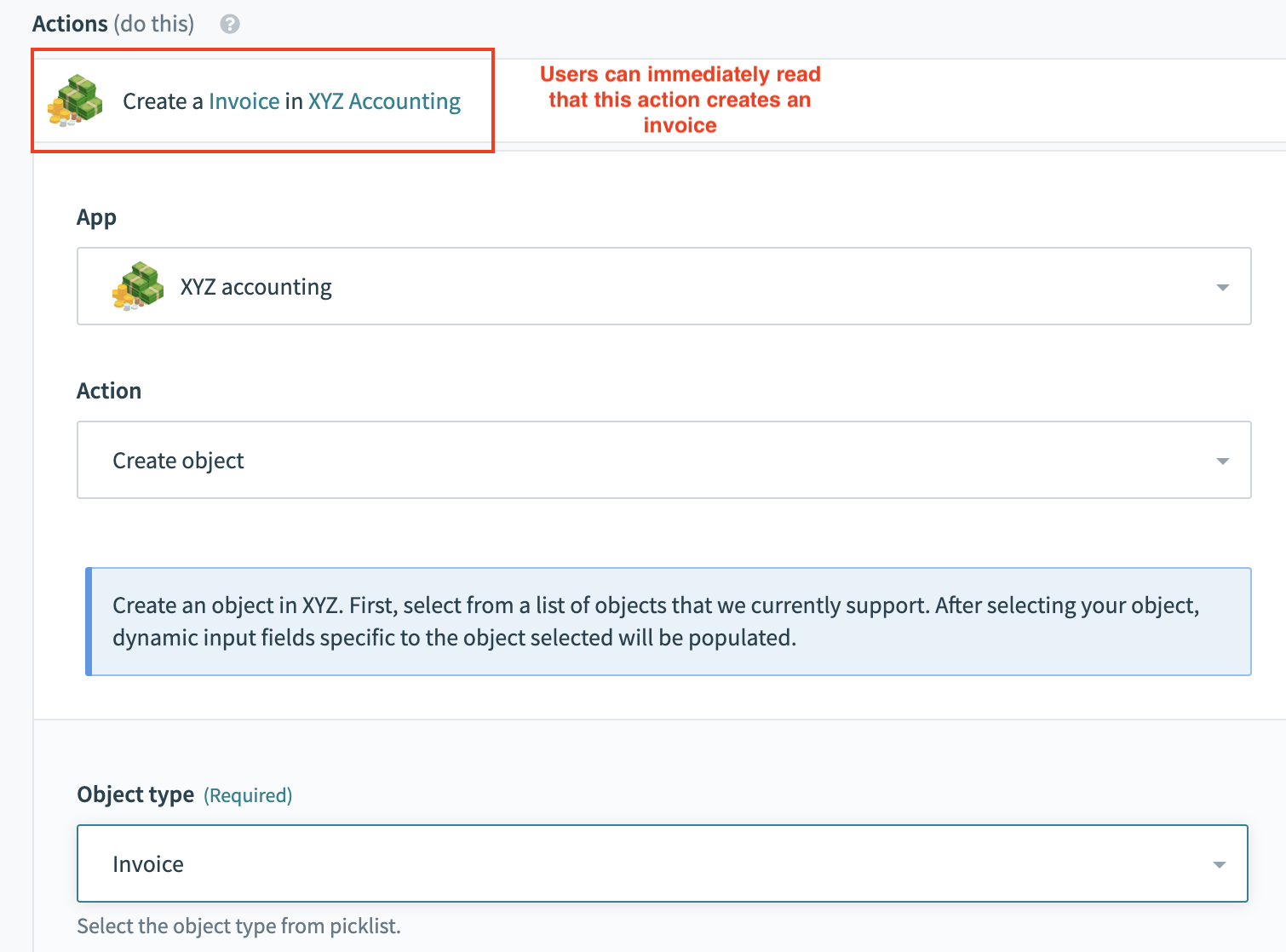The height and width of the screenshot is (952, 1286).
Task: Click the blue description info box
Action: 664,621
